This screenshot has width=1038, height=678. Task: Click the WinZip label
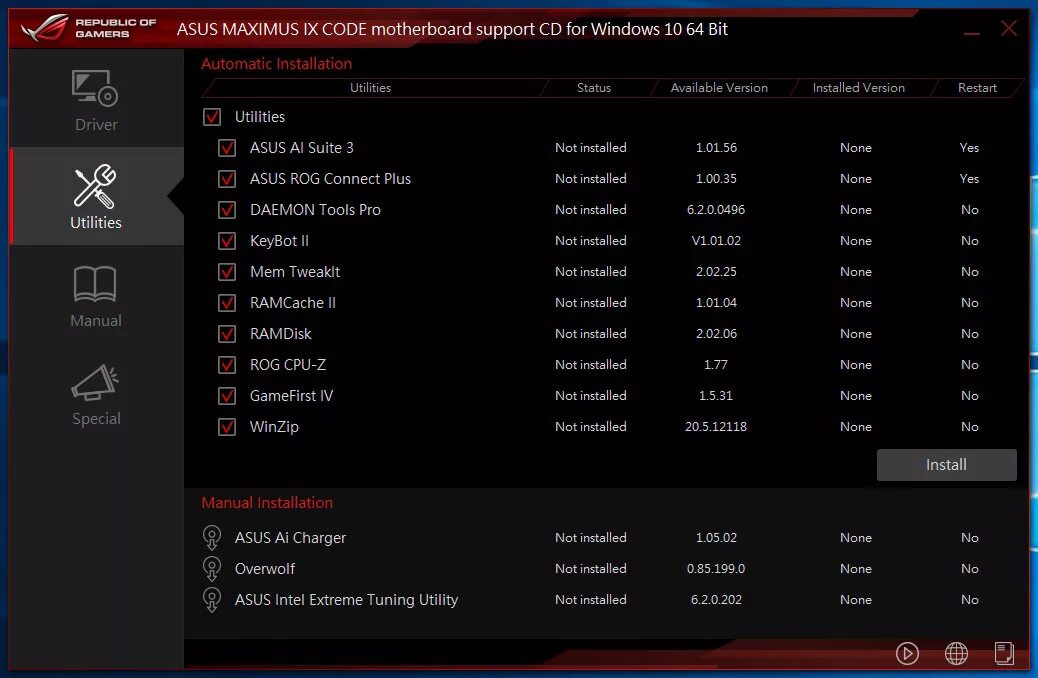[x=274, y=427]
